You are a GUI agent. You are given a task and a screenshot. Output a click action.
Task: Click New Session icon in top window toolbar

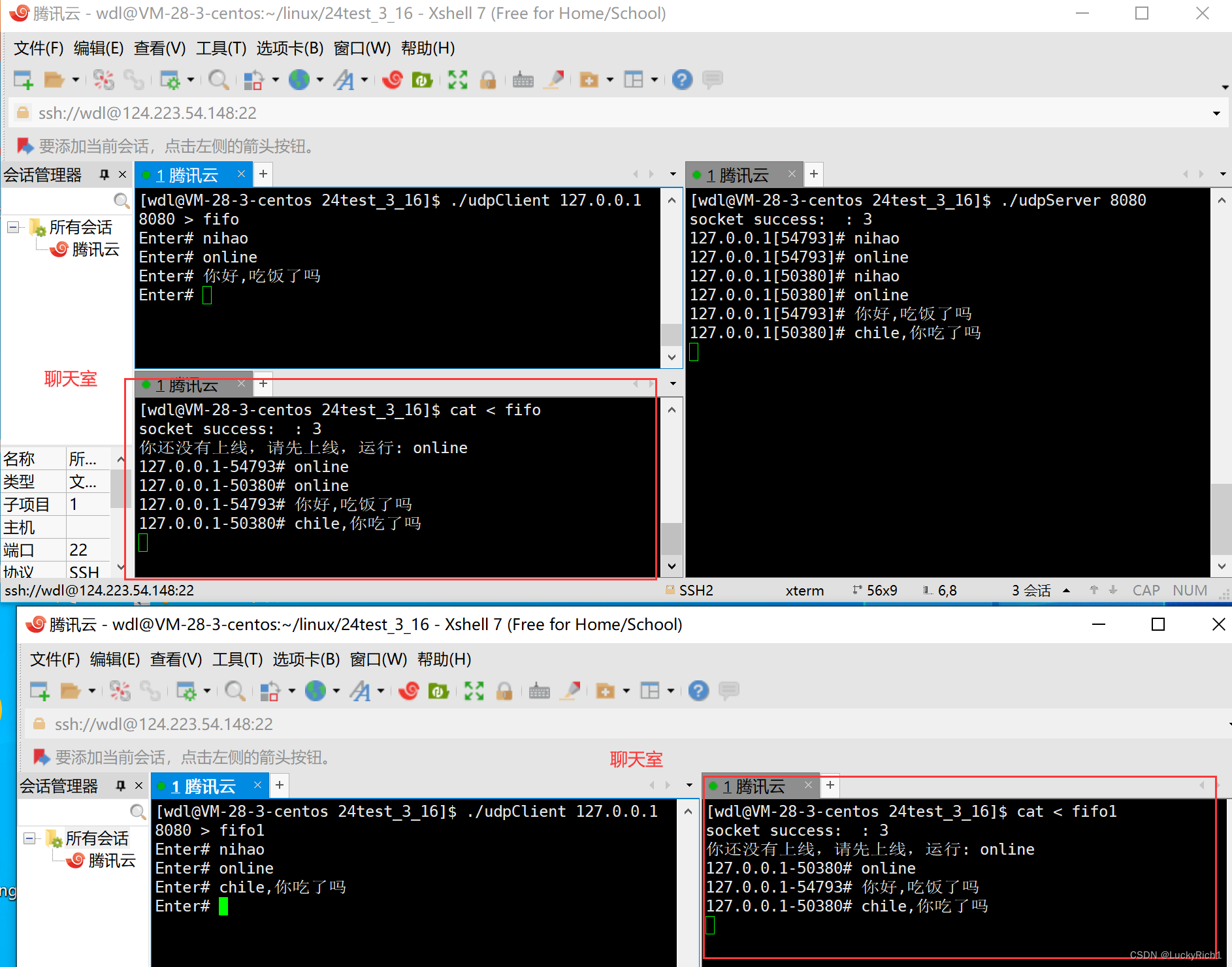click(24, 80)
